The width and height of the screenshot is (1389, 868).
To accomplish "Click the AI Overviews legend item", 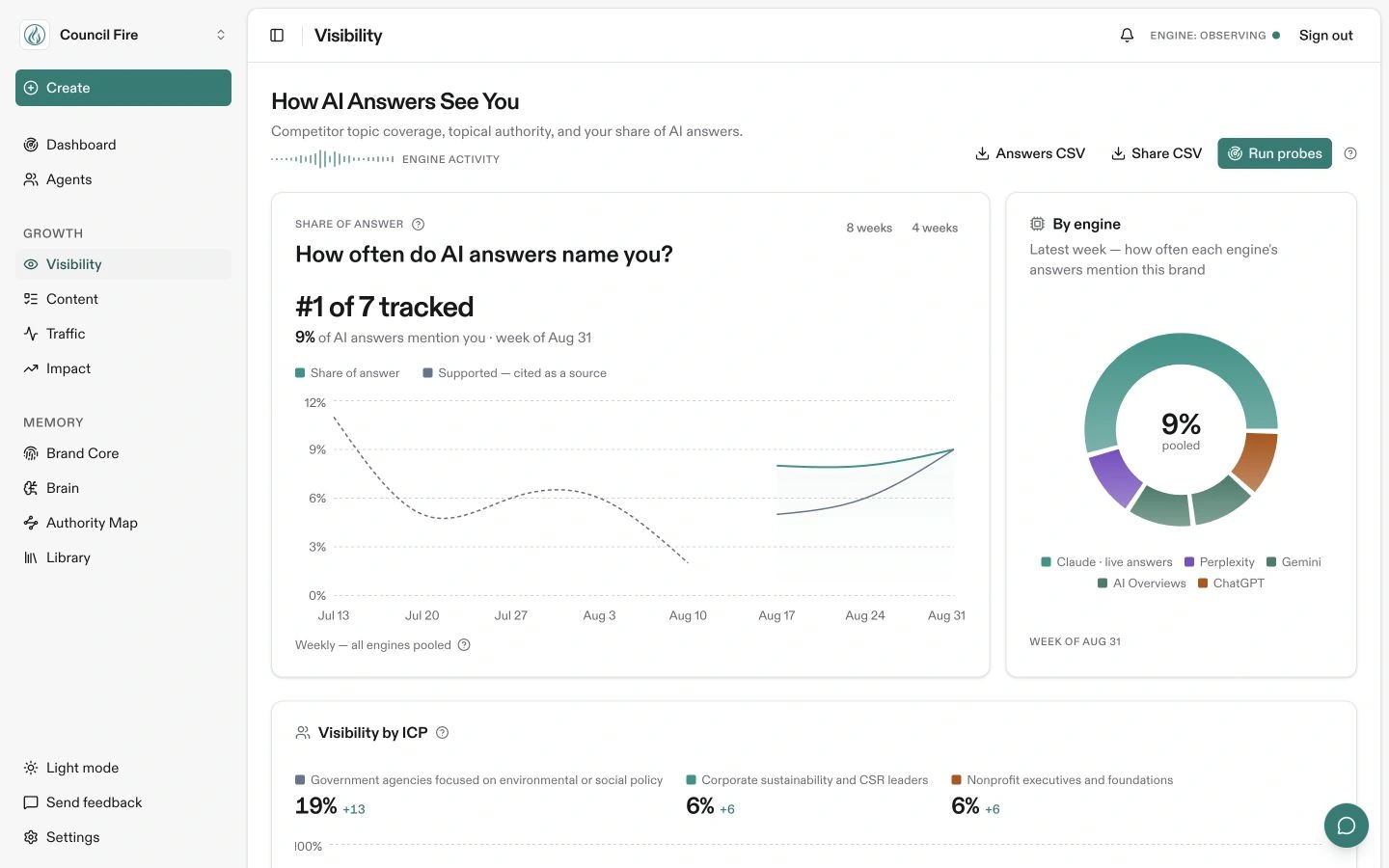I will (x=1142, y=583).
